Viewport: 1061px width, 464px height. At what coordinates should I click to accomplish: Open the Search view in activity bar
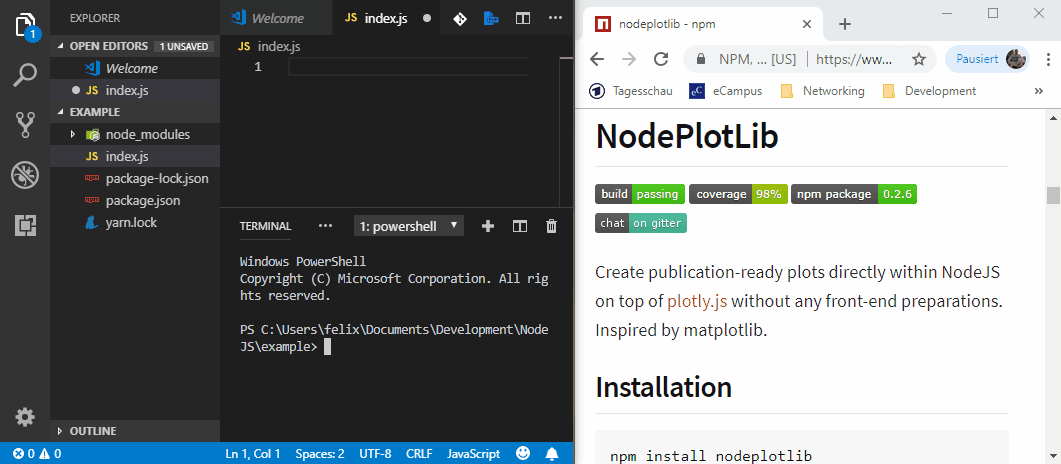pyautogui.click(x=25, y=76)
